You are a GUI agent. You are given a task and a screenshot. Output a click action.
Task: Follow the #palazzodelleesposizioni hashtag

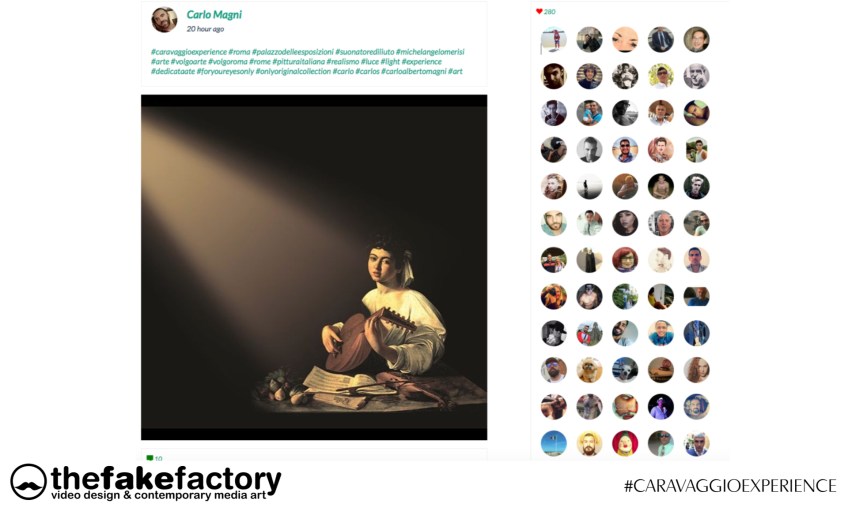click(x=293, y=52)
